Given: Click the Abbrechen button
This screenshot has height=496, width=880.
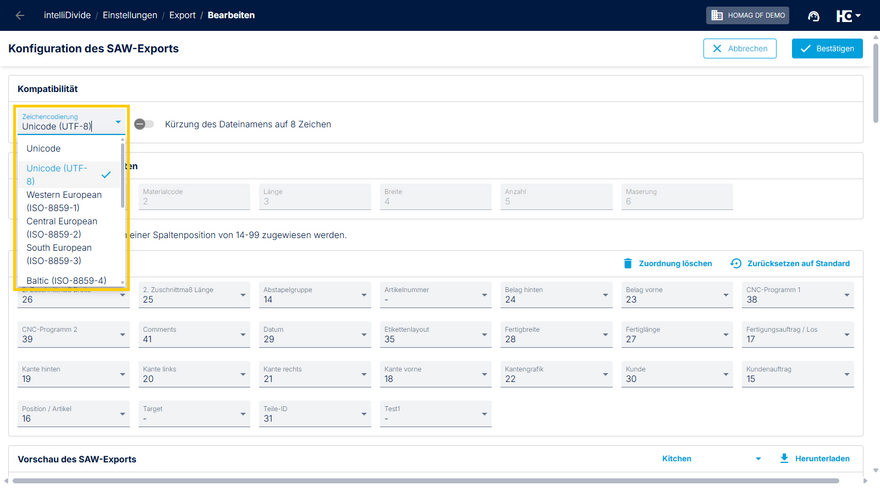Looking at the screenshot, I should (x=741, y=48).
